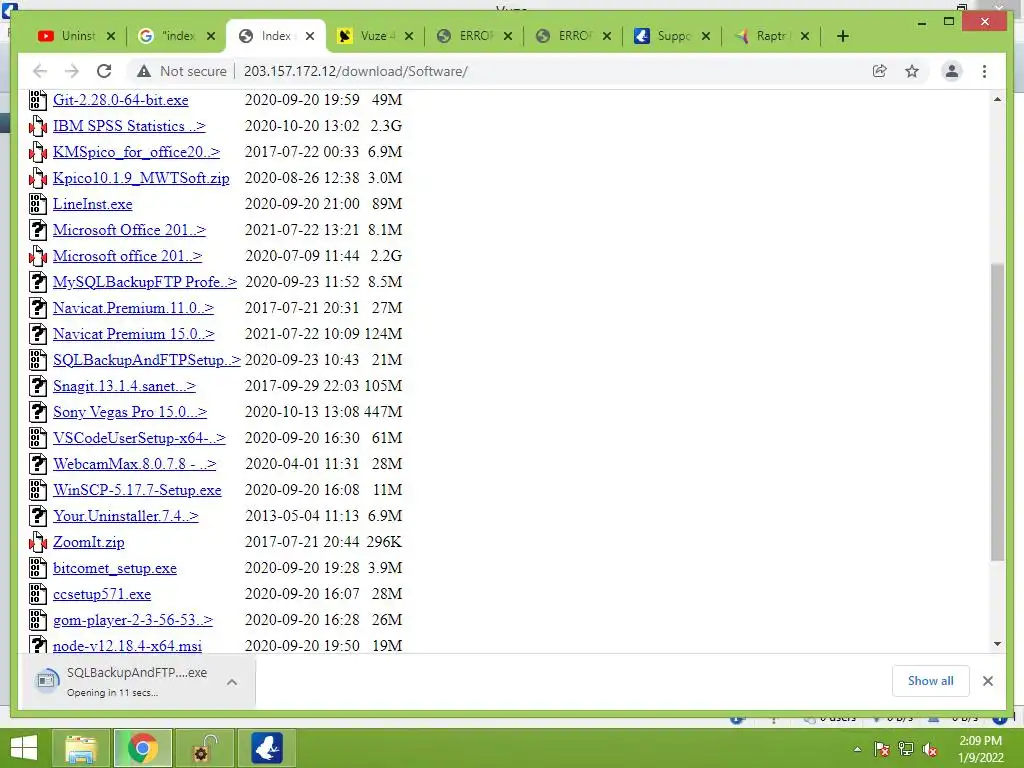Click file icon beside Git-2.28.0-64-bit.exe
This screenshot has width=1024, height=768.
coord(38,100)
